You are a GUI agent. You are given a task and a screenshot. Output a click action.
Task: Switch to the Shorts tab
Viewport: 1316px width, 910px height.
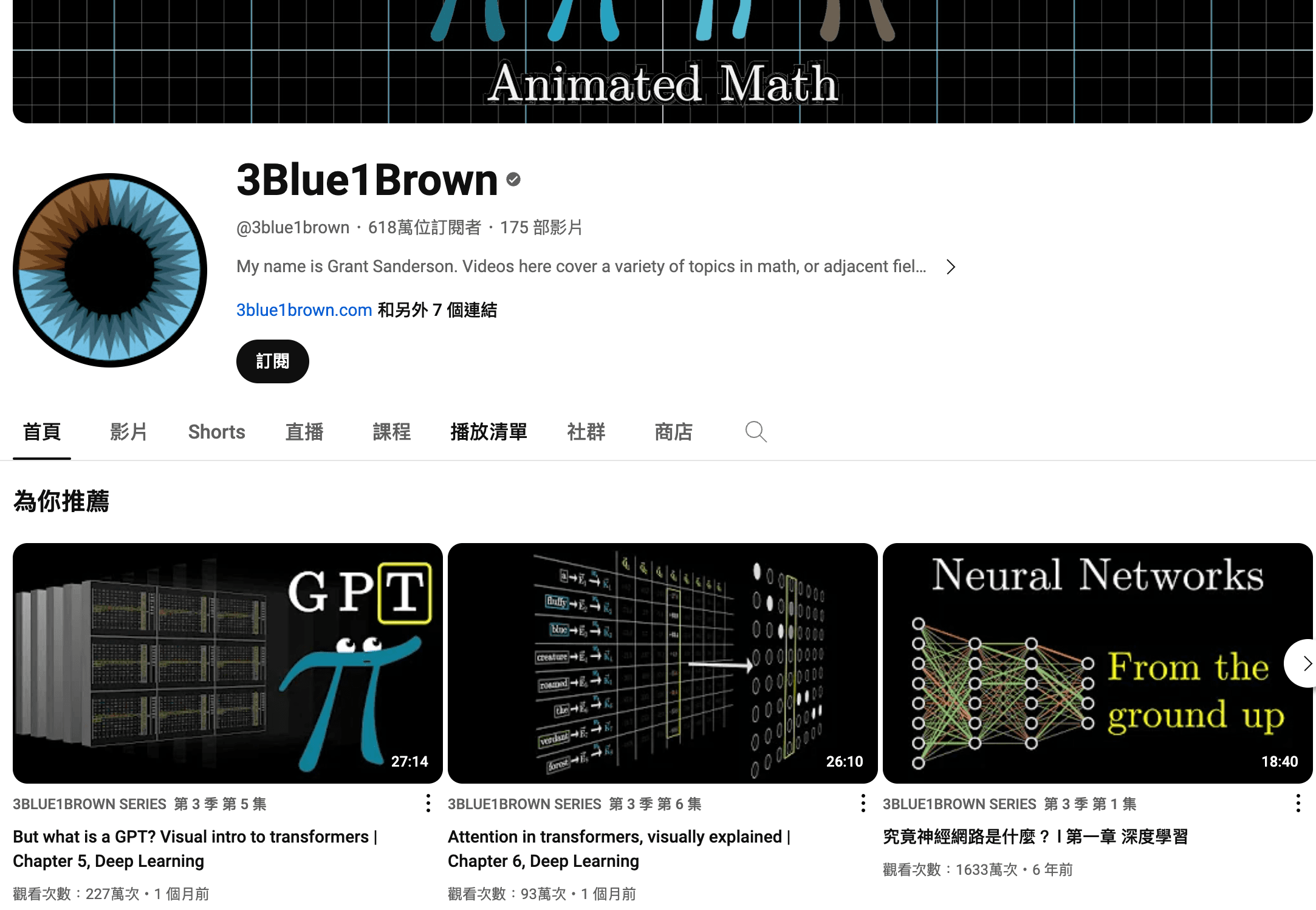pos(216,432)
